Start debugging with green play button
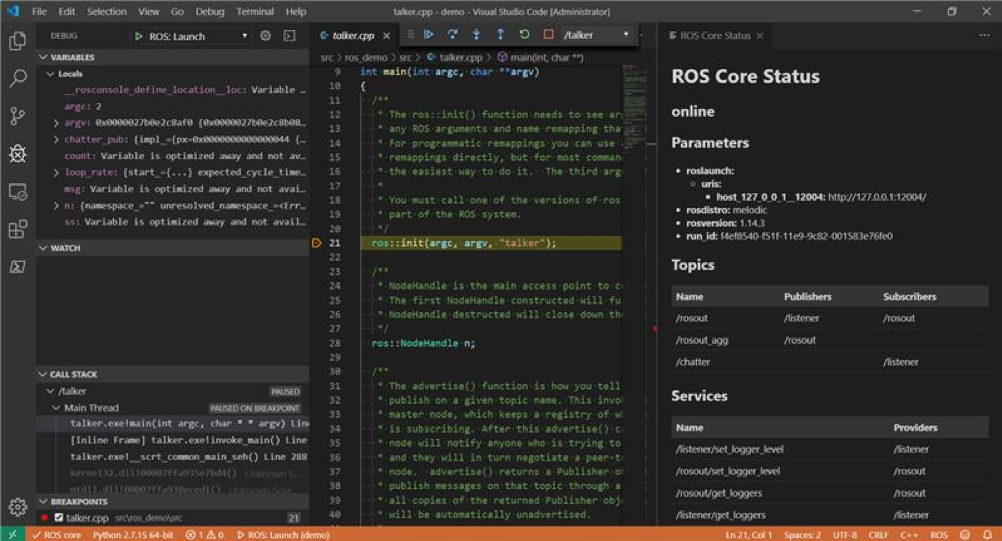1002x541 pixels. coord(139,36)
